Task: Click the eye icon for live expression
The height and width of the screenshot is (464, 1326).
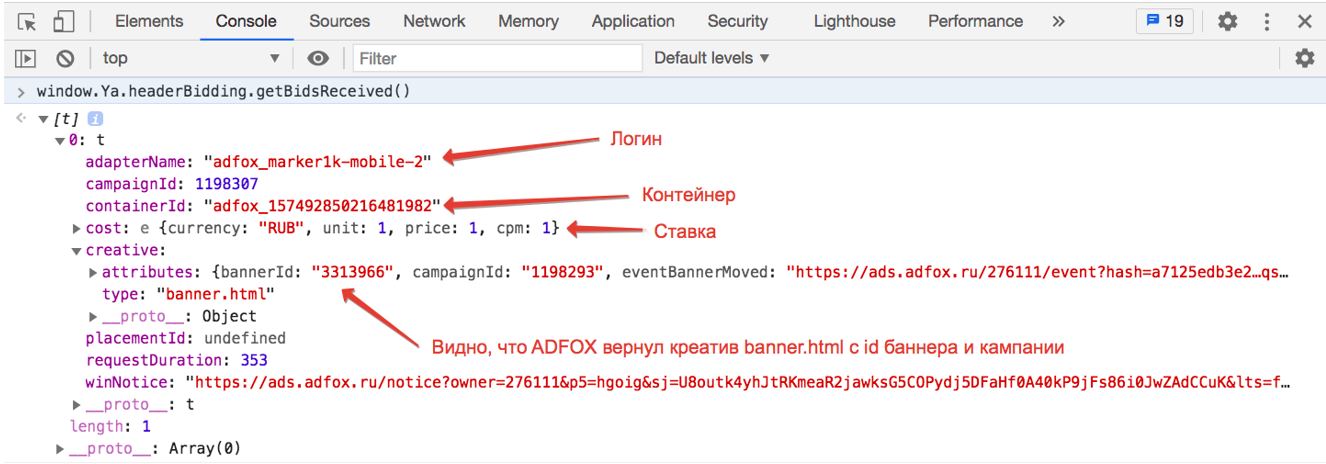Action: tap(318, 59)
